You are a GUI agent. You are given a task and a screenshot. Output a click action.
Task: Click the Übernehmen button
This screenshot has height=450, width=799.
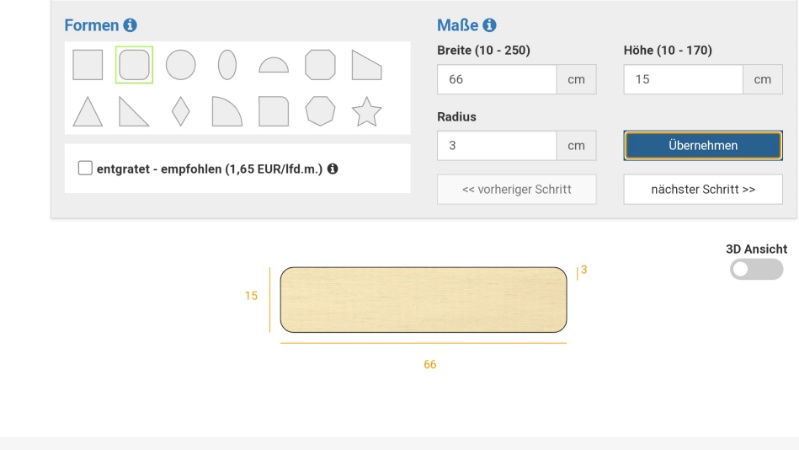point(703,145)
